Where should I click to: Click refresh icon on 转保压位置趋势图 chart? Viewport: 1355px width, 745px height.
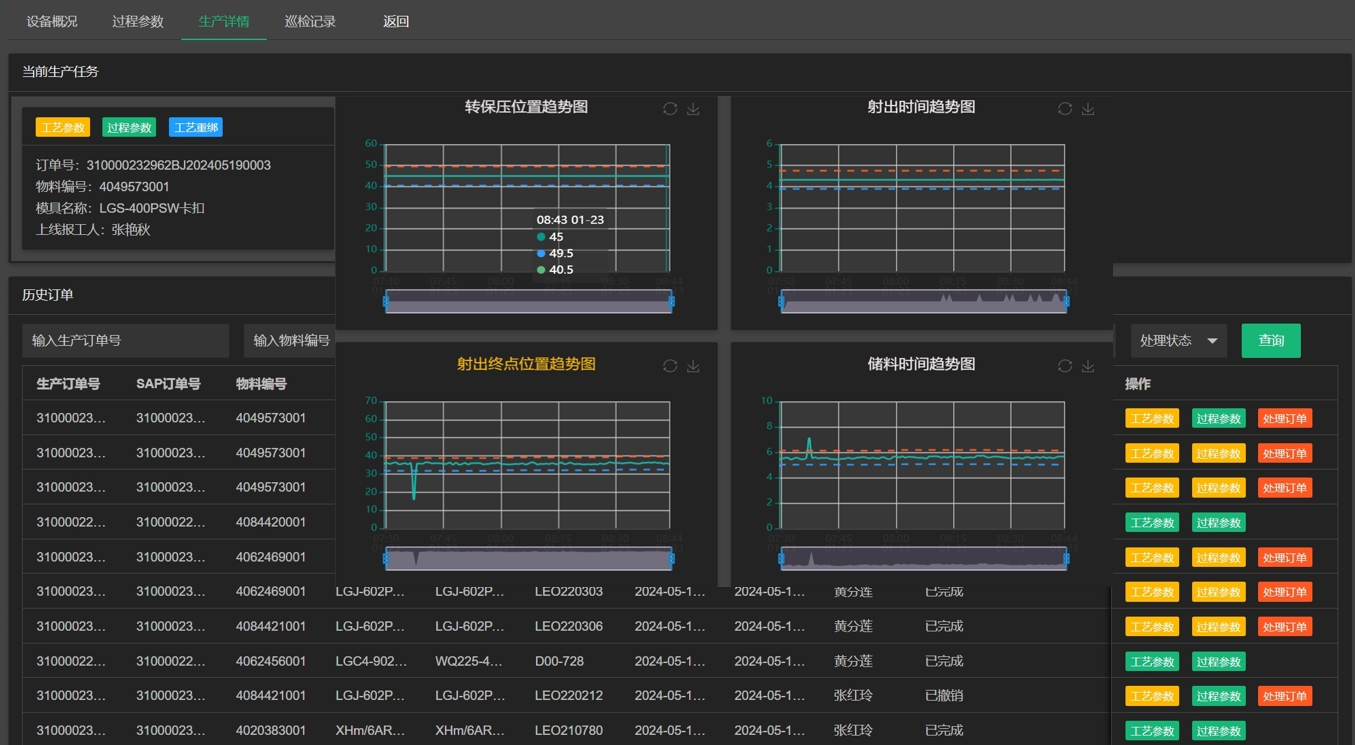(x=670, y=109)
